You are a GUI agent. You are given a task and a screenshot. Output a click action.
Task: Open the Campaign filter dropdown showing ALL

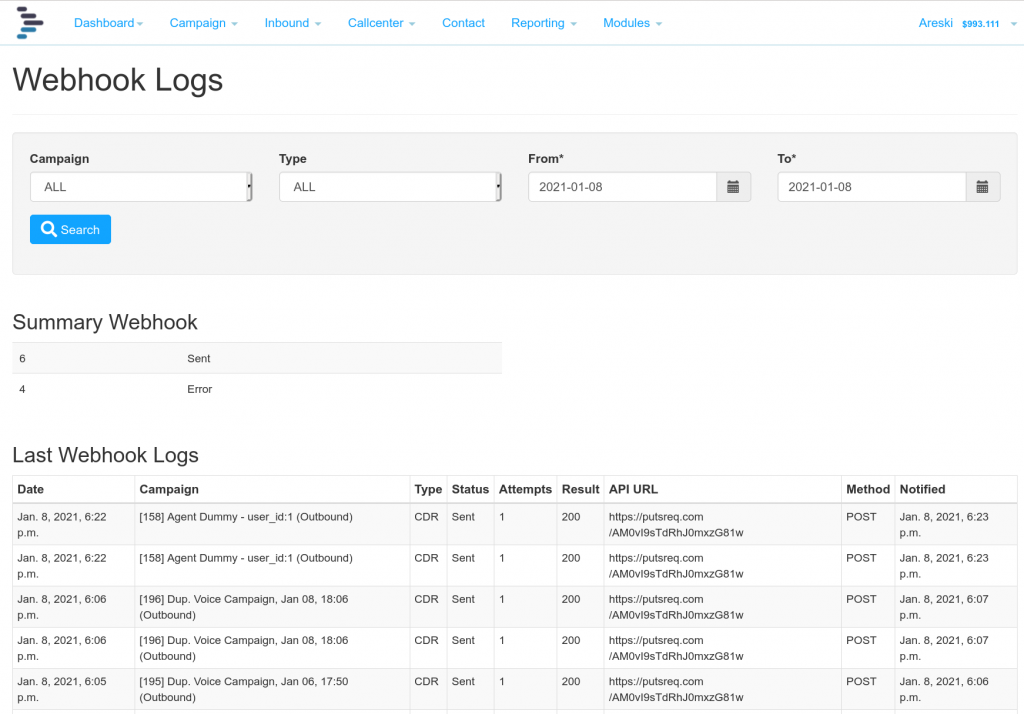(x=140, y=186)
